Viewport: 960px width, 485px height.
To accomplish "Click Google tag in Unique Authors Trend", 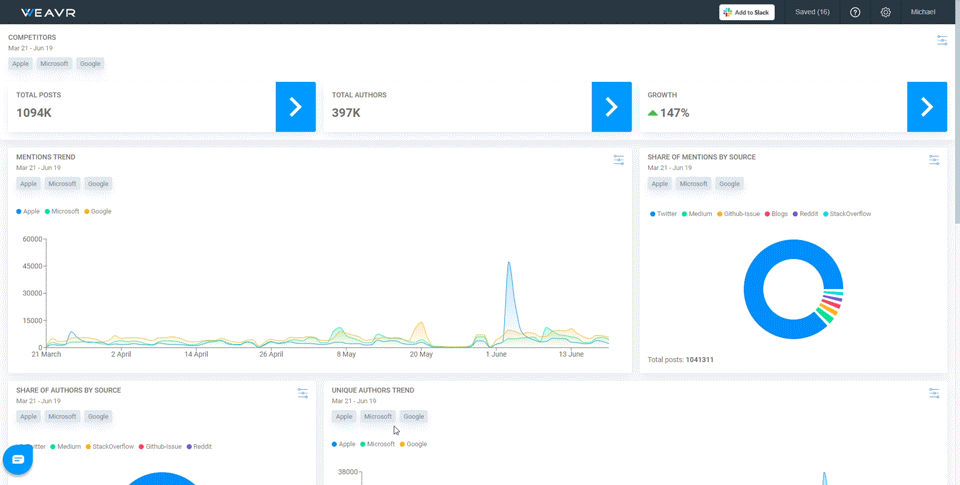I will click(414, 416).
